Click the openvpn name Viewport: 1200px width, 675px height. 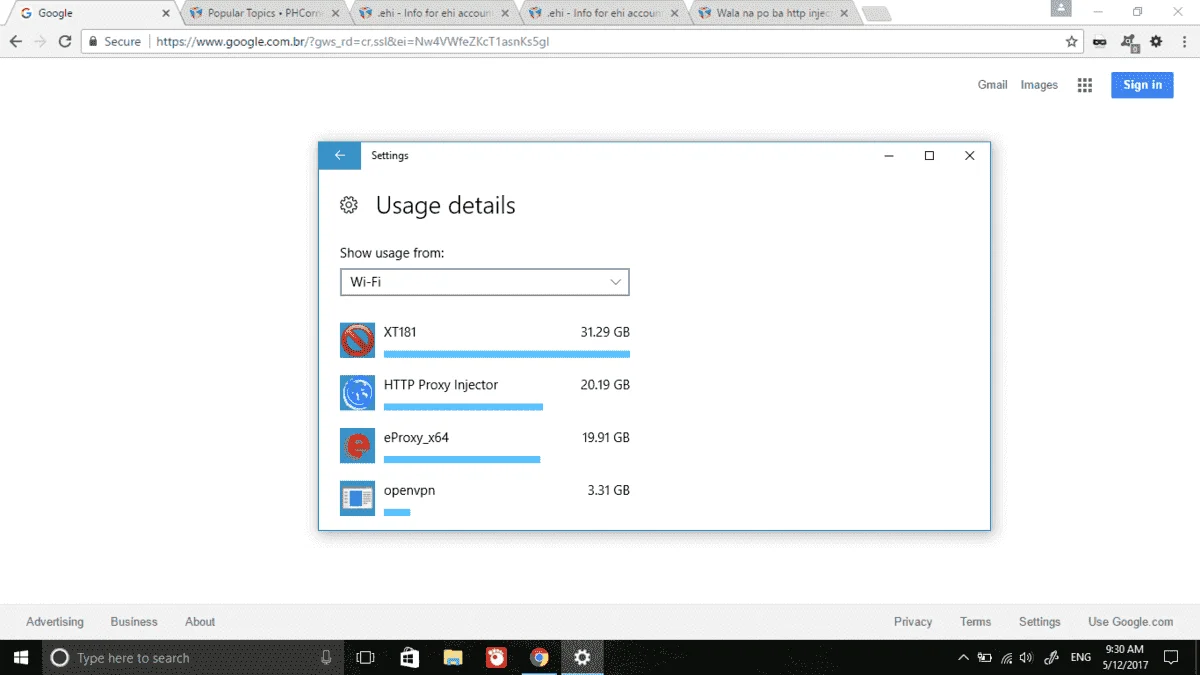409,491
